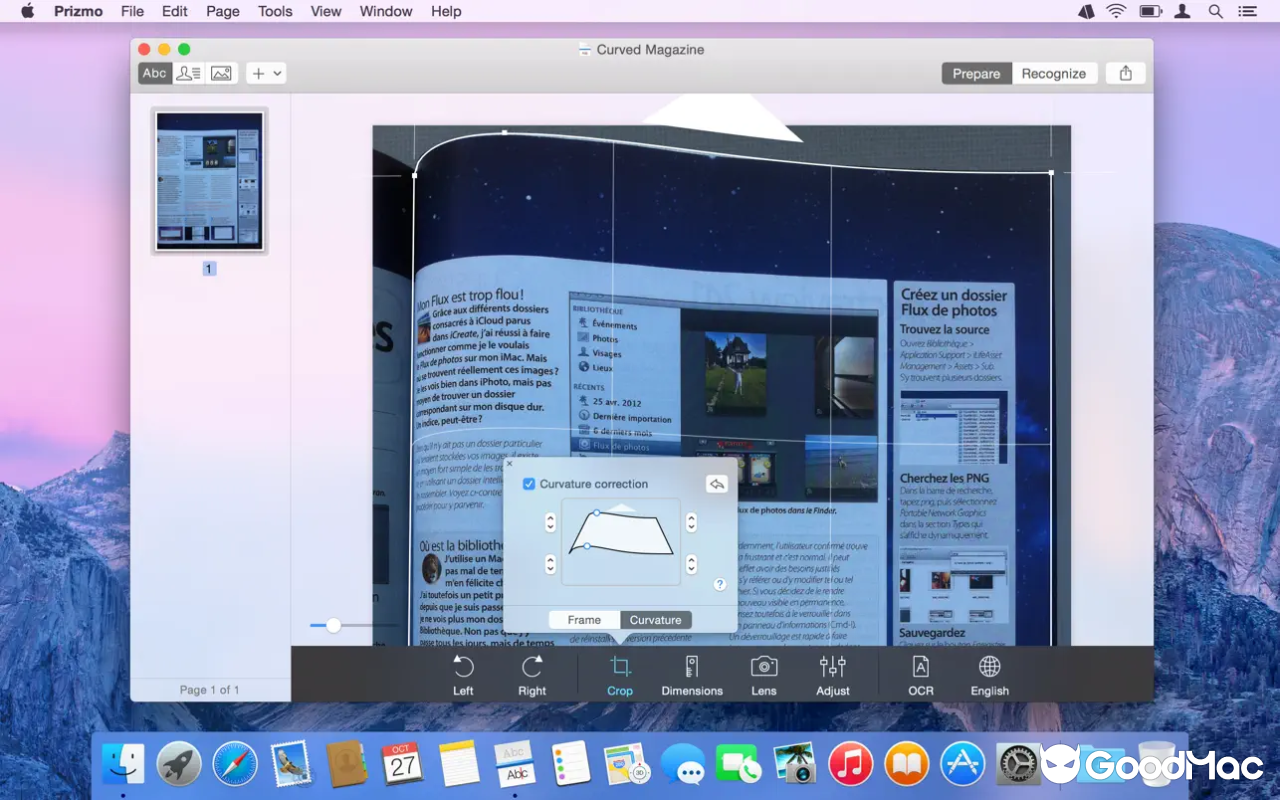The image size is (1280, 800).
Task: Open the Lens correction tool
Action: (x=764, y=675)
